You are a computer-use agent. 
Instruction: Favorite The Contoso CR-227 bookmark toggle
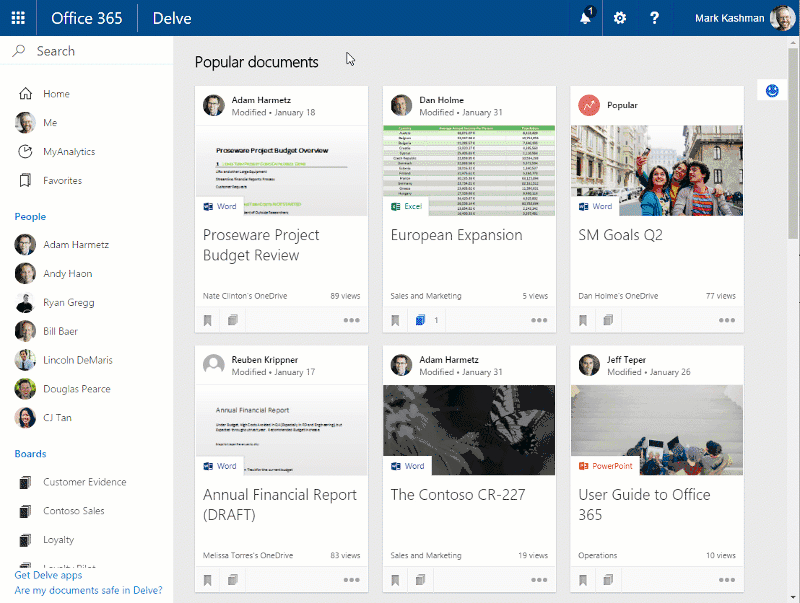(x=395, y=580)
